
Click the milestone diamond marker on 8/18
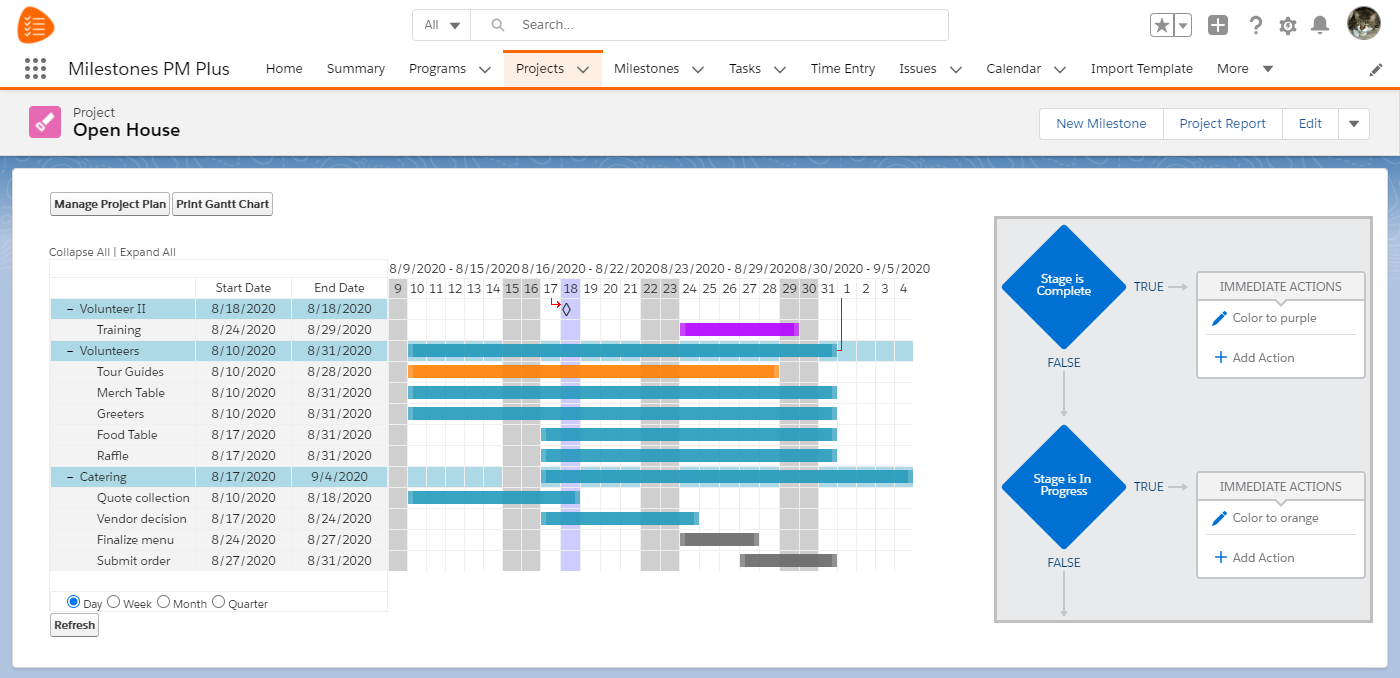click(x=567, y=310)
